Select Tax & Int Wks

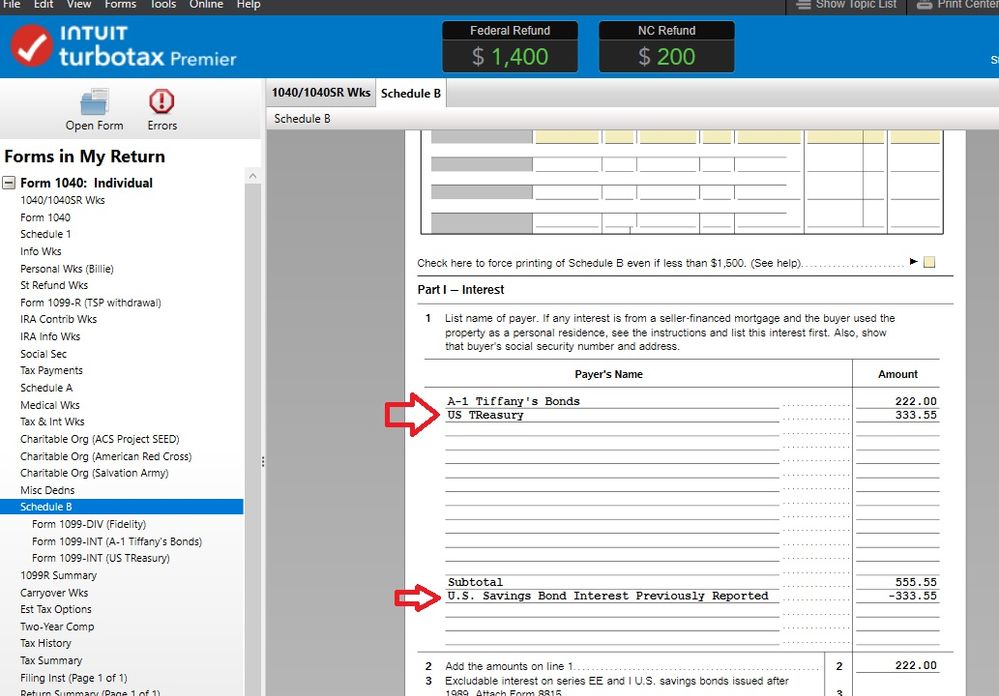(x=52, y=421)
